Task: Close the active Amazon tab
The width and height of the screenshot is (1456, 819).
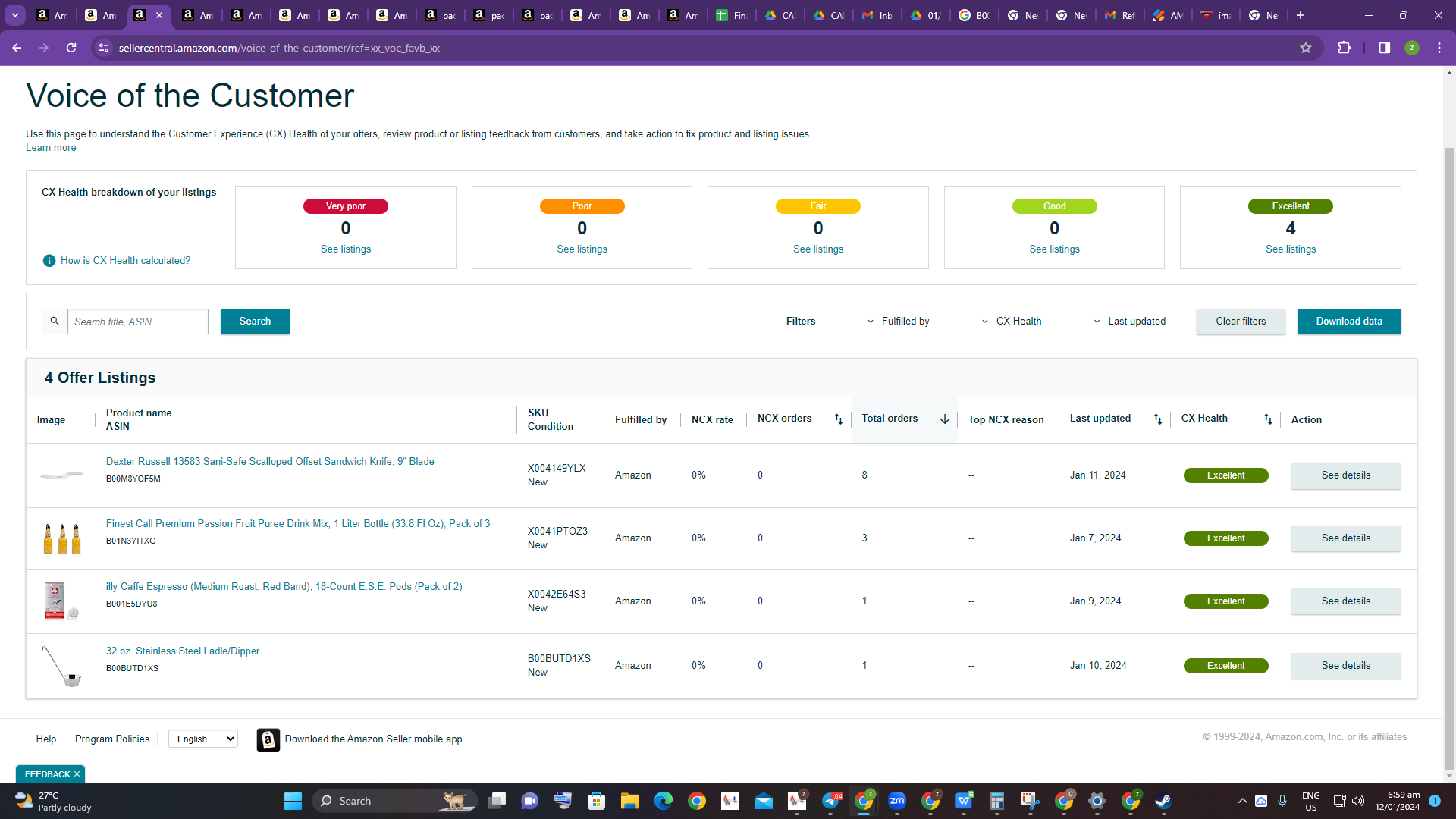Action: 159,15
